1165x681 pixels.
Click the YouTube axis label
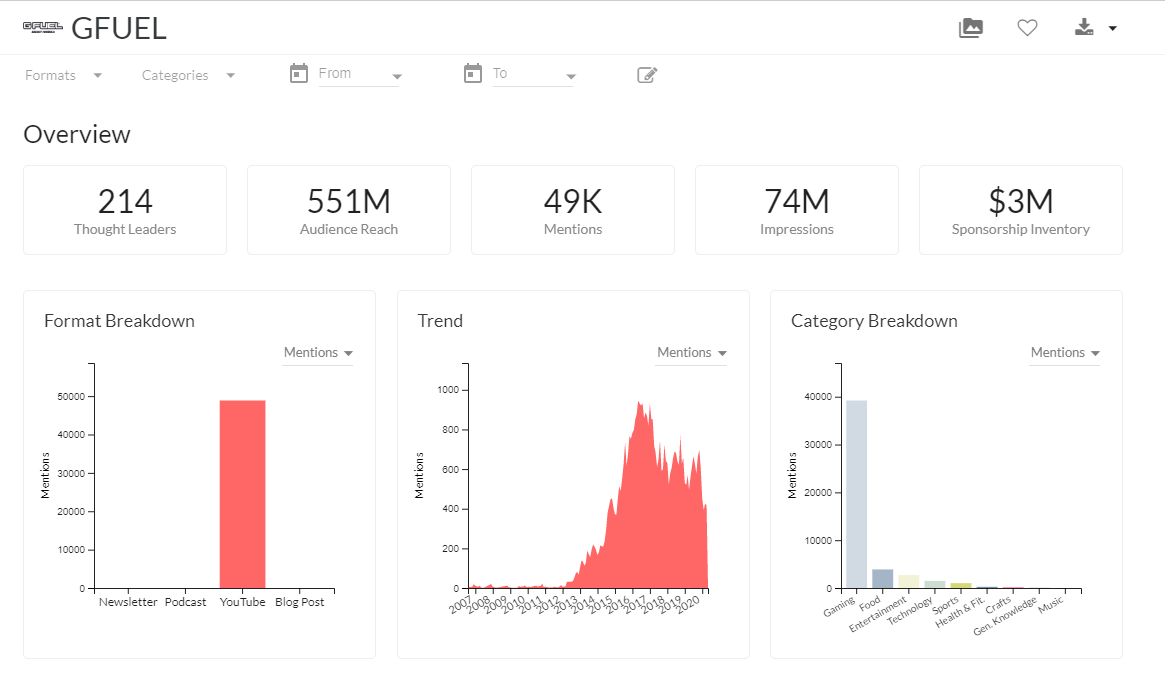(x=242, y=602)
